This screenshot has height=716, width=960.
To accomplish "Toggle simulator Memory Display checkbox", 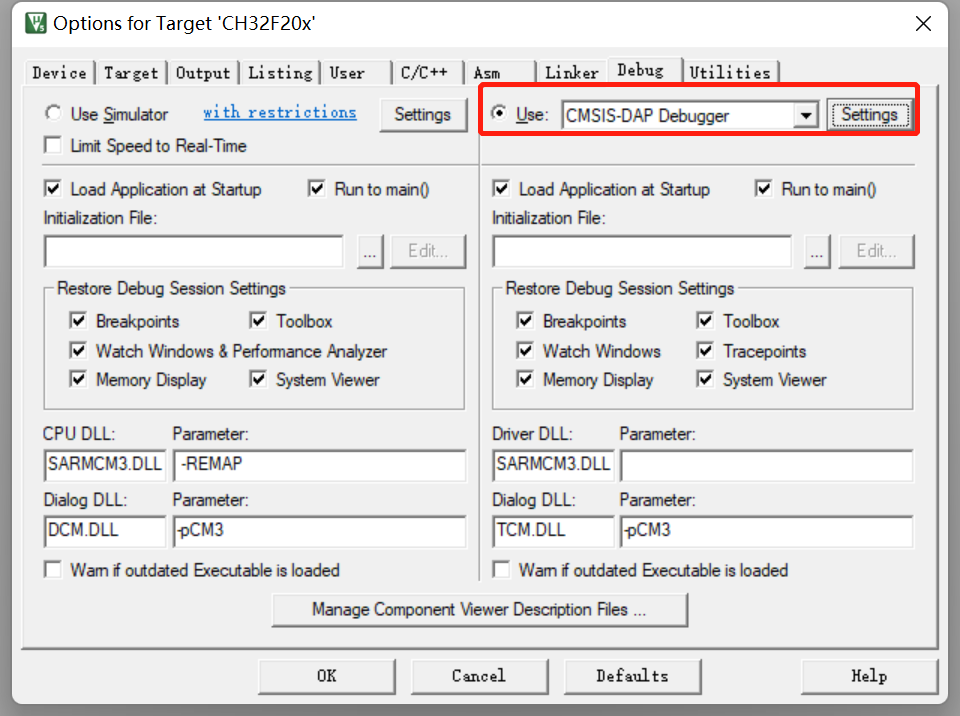I will pyautogui.click(x=78, y=379).
